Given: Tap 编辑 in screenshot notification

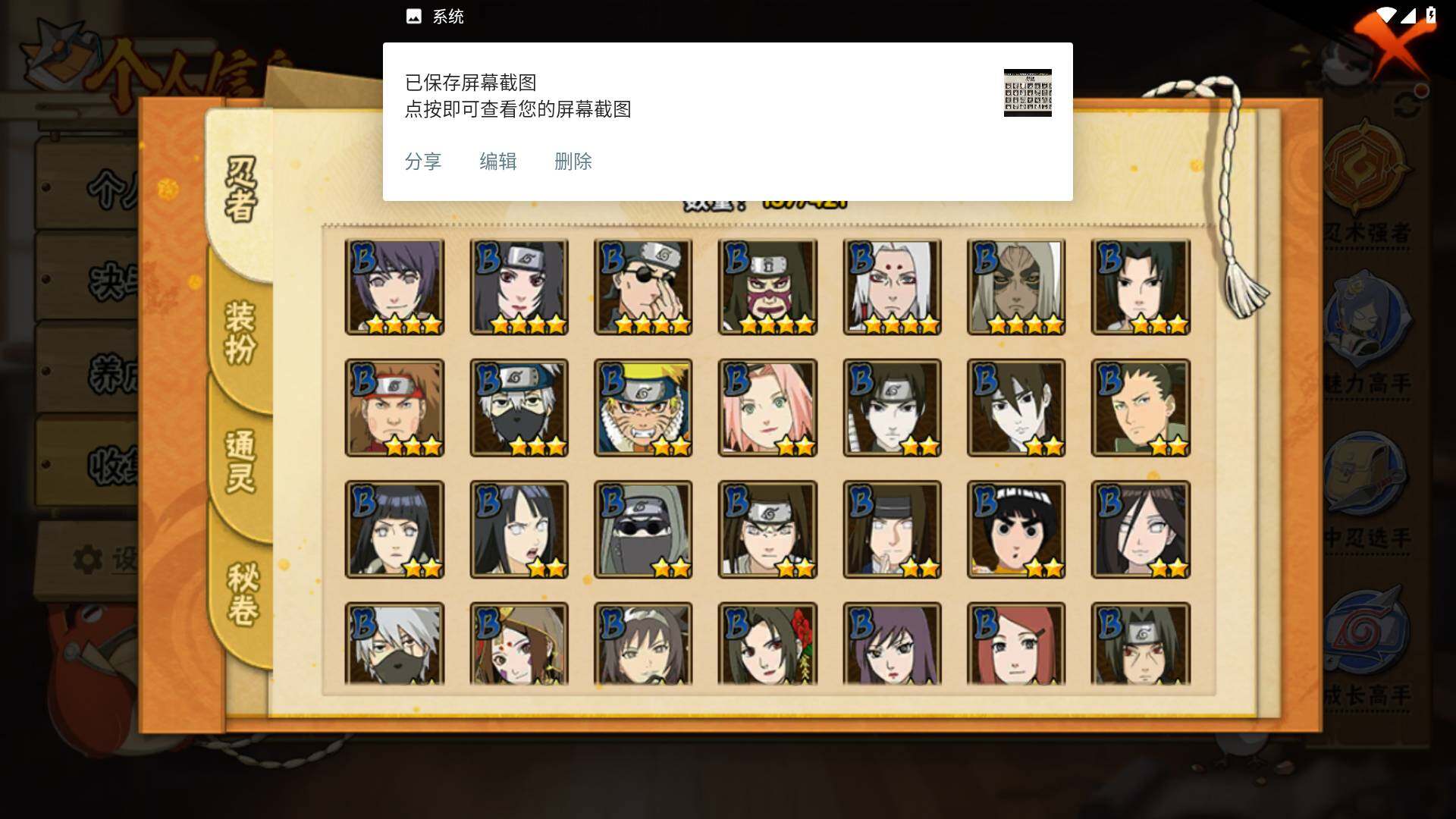Looking at the screenshot, I should coord(498,162).
